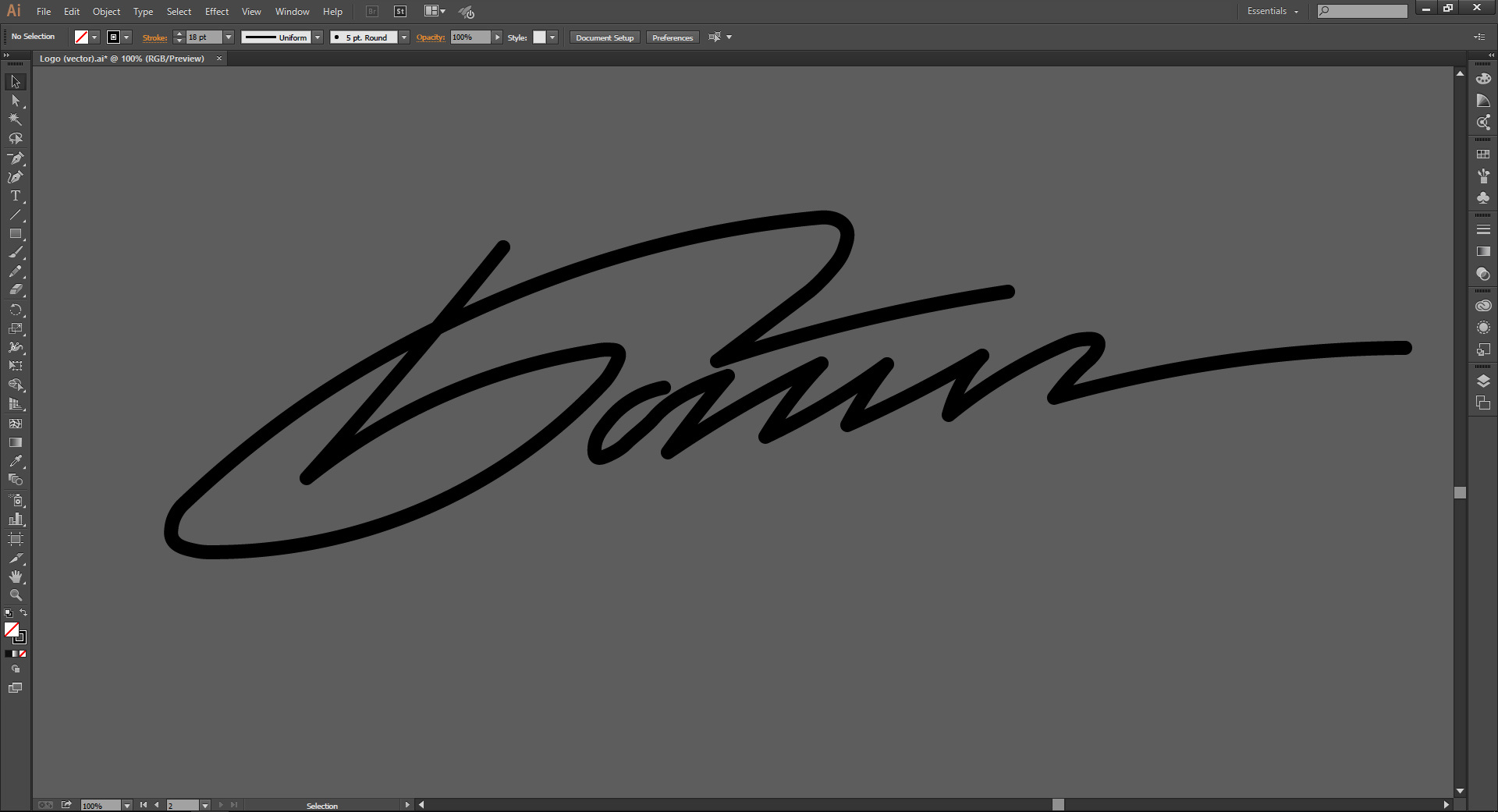Select the Rectangle tool
The image size is (1498, 812).
point(16,234)
